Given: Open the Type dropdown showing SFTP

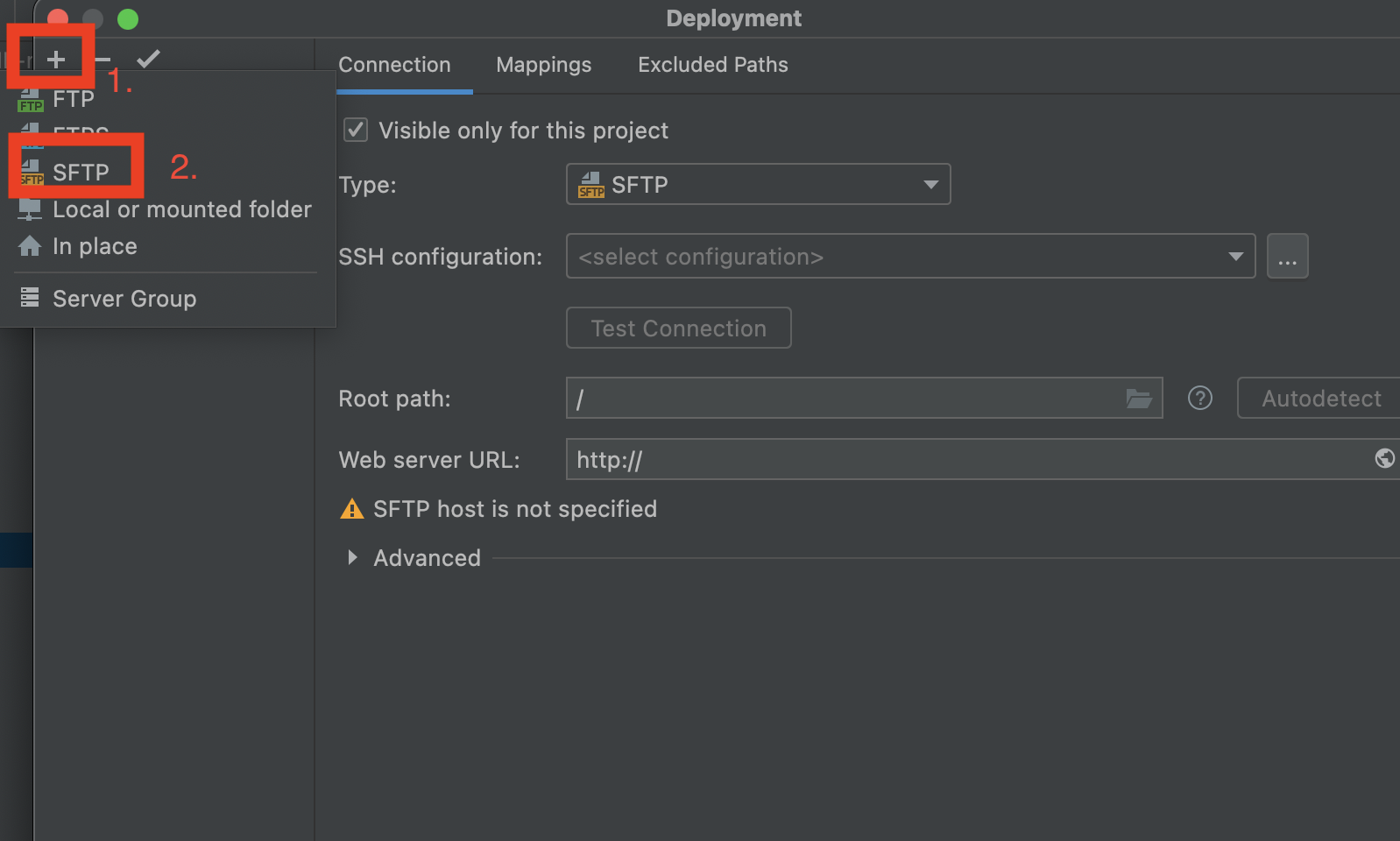Looking at the screenshot, I should 758,185.
